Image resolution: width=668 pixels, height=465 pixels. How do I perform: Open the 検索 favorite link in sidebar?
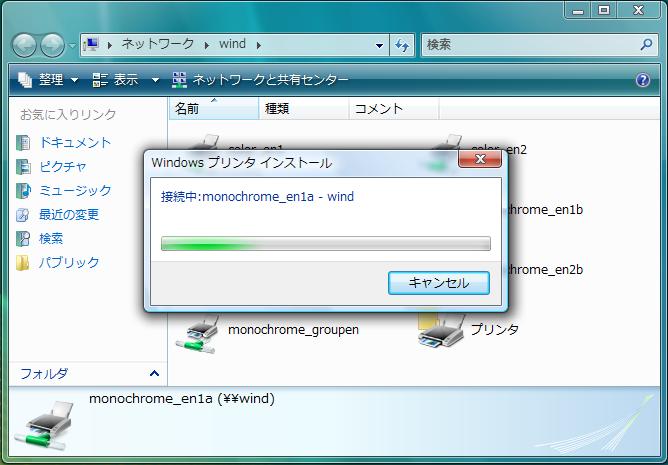coord(51,238)
